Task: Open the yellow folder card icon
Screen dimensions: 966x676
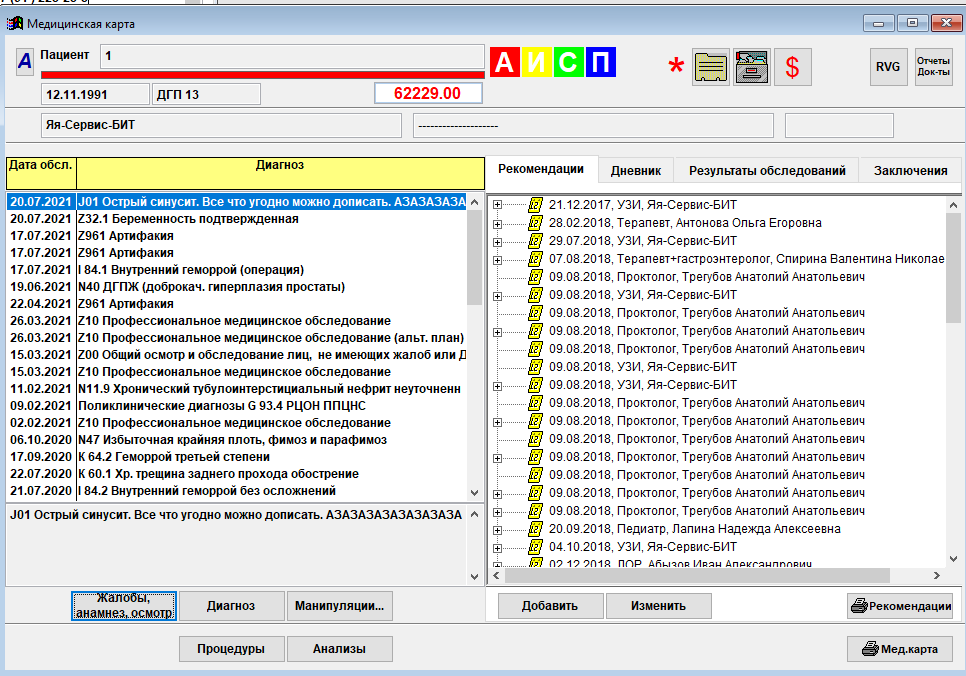Action: point(711,67)
